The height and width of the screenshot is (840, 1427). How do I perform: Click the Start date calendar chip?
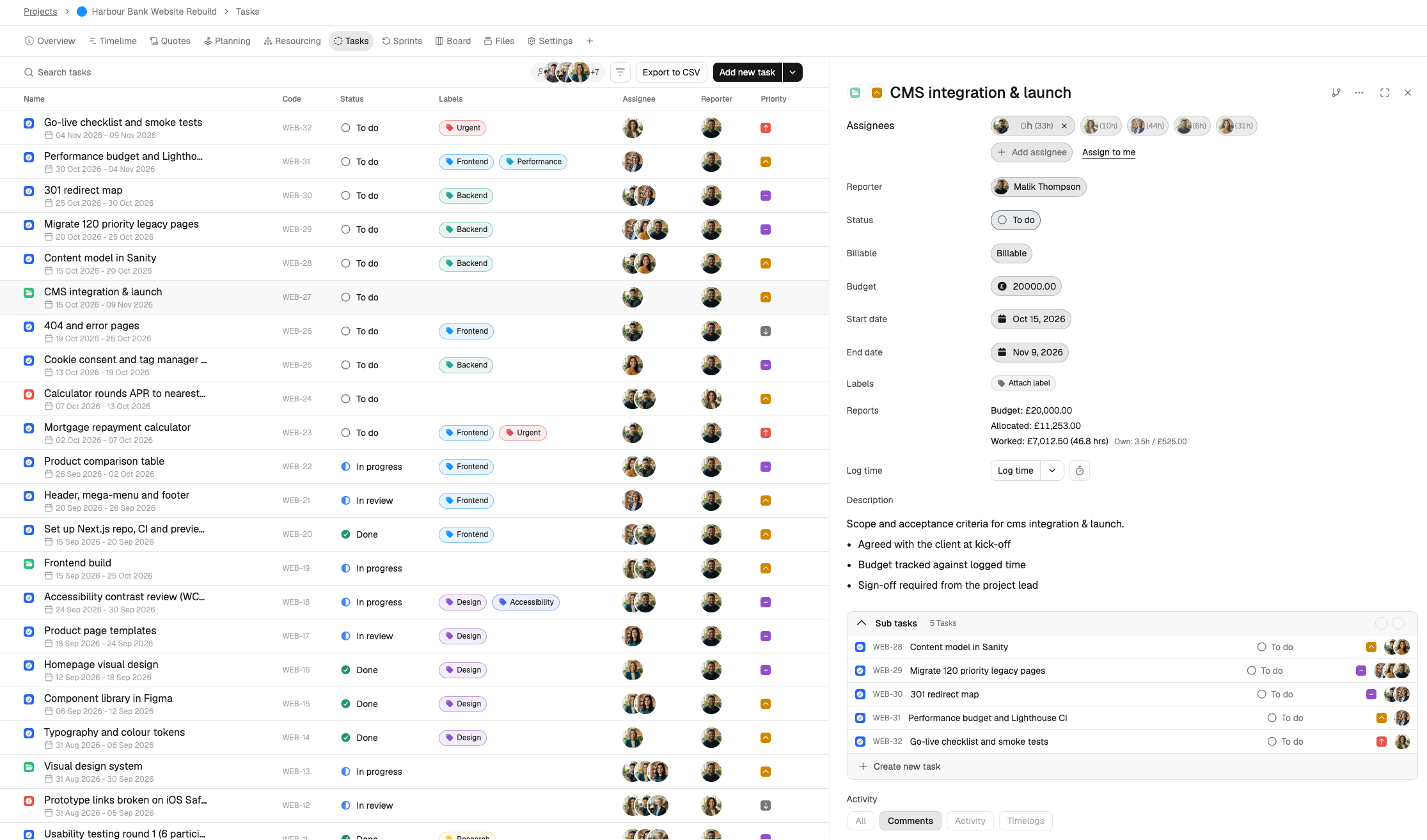pyautogui.click(x=1031, y=319)
